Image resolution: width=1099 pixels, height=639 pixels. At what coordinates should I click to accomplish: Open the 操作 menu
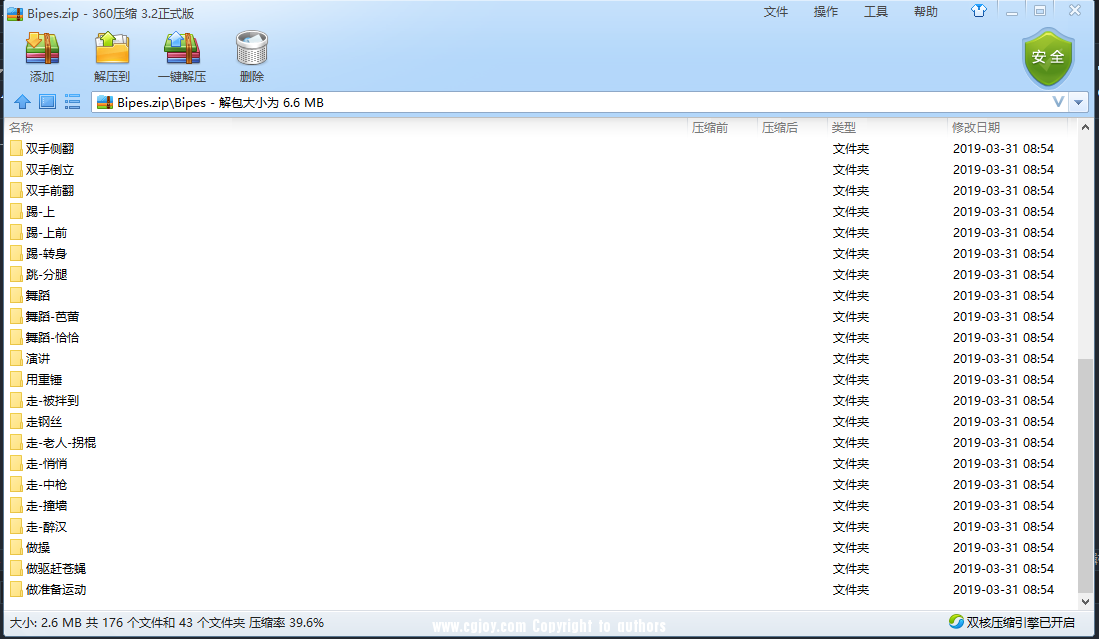tap(826, 12)
